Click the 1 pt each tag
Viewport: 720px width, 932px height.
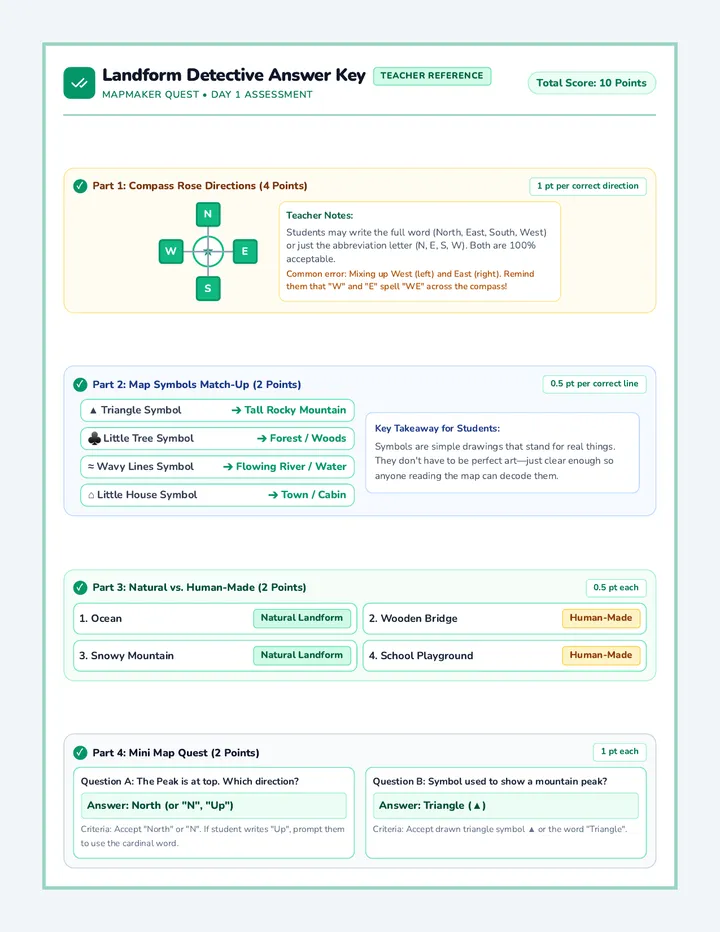click(620, 752)
